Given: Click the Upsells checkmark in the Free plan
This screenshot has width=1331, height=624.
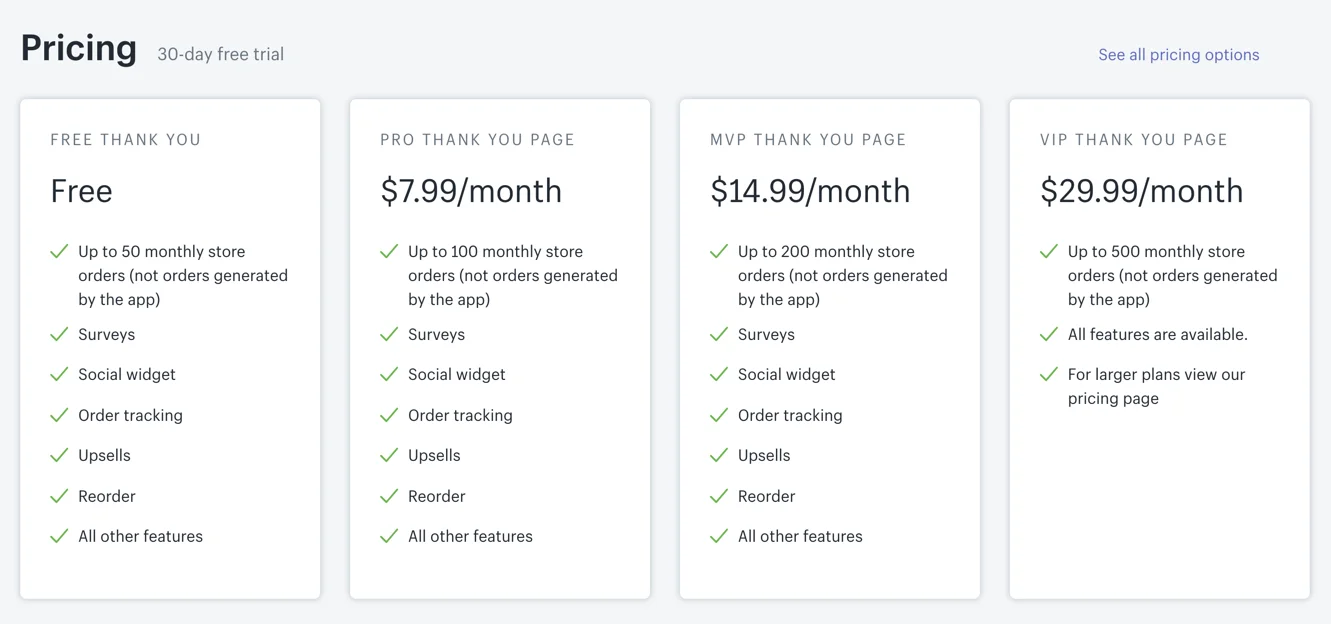Looking at the screenshot, I should pos(60,455).
